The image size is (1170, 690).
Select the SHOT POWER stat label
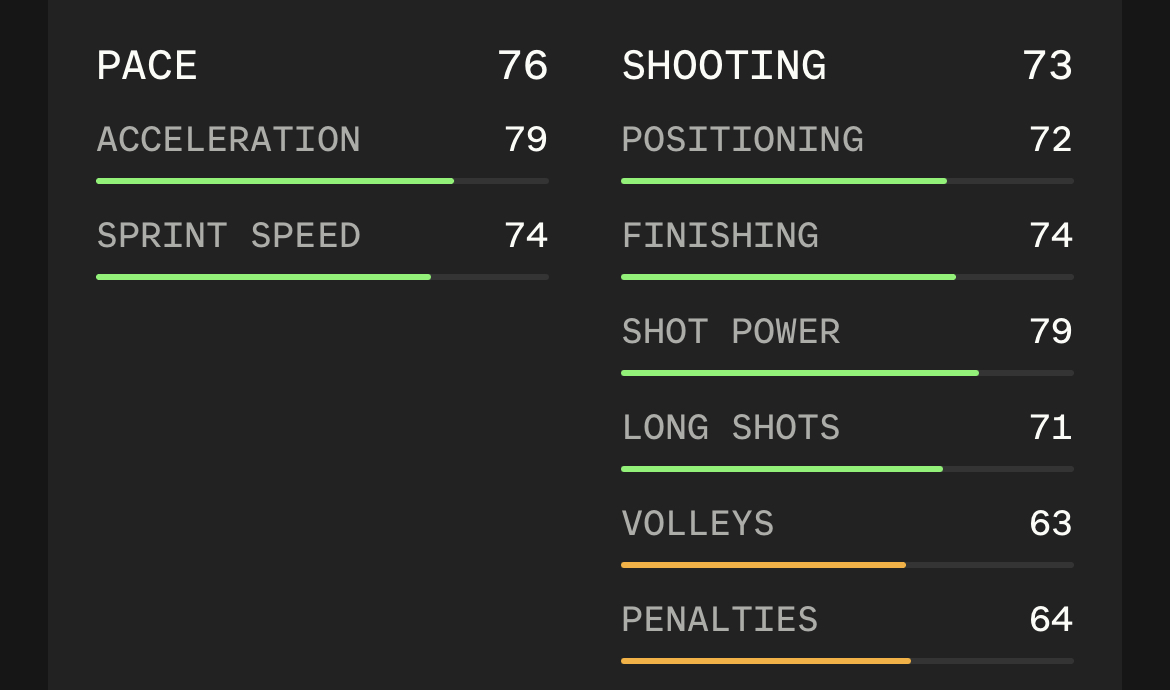pyautogui.click(x=731, y=332)
